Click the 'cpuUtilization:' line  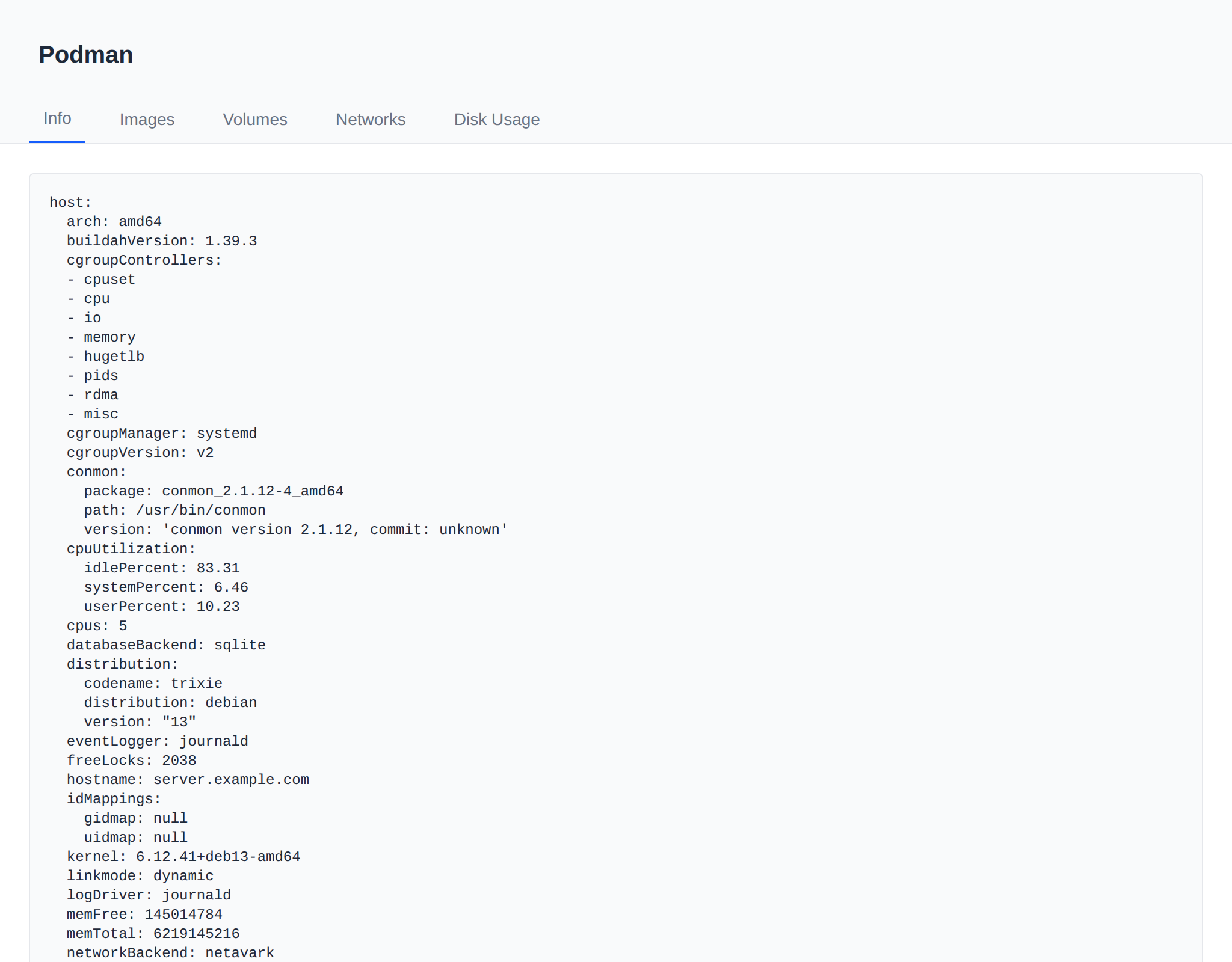tap(131, 549)
